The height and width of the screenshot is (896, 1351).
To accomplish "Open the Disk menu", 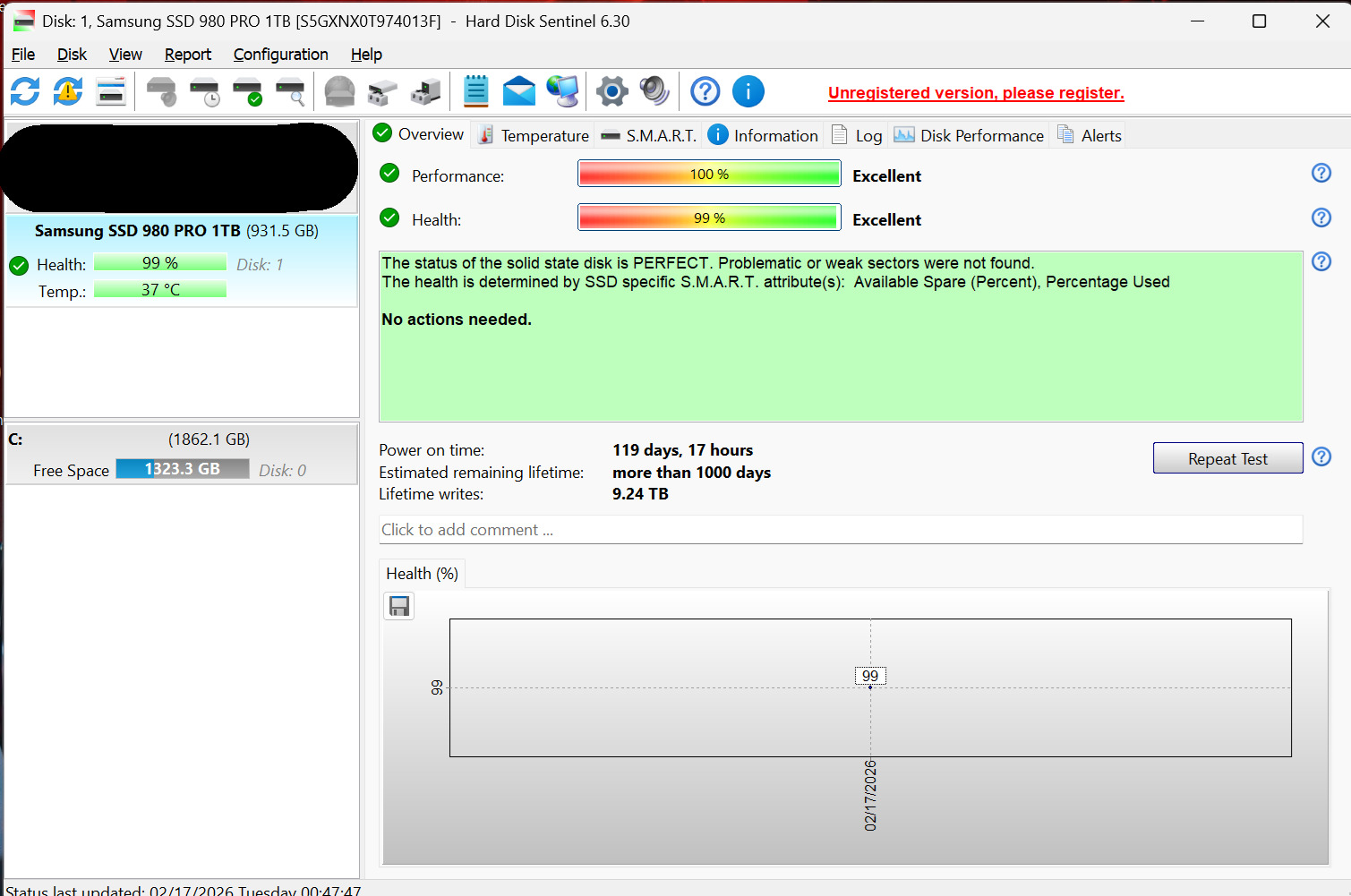I will tap(72, 55).
